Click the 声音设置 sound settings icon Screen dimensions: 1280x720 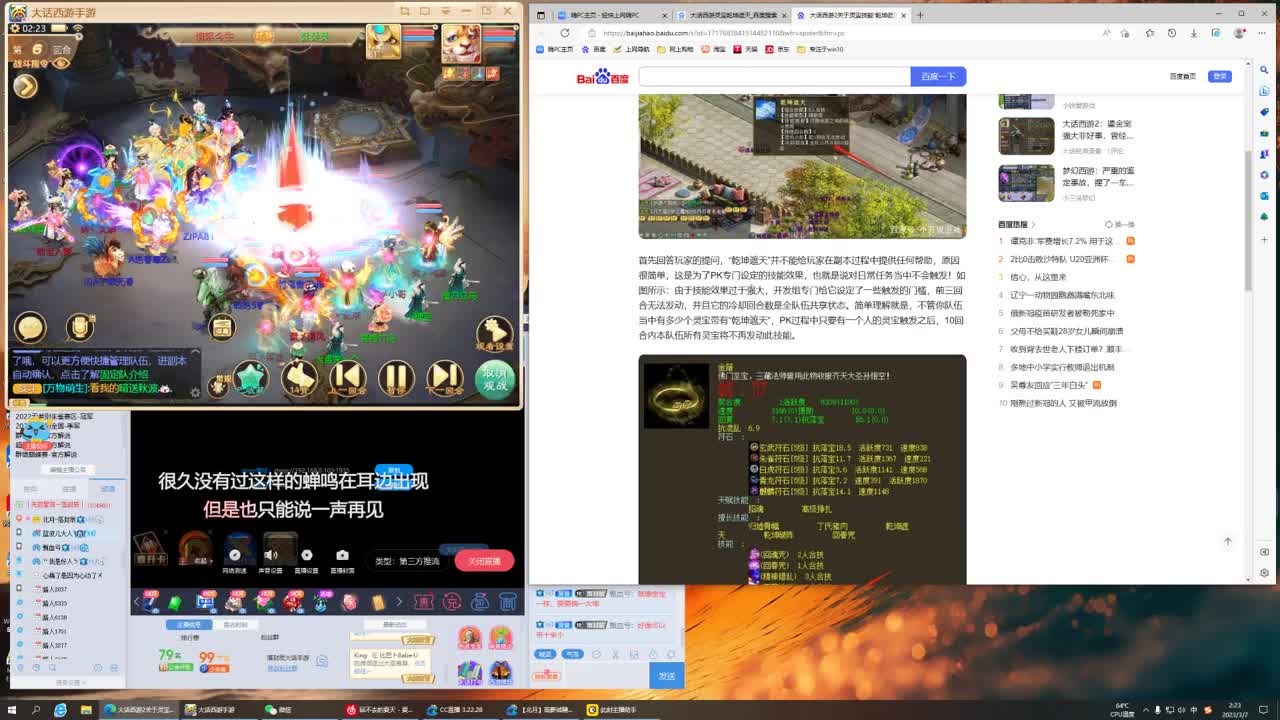click(273, 553)
